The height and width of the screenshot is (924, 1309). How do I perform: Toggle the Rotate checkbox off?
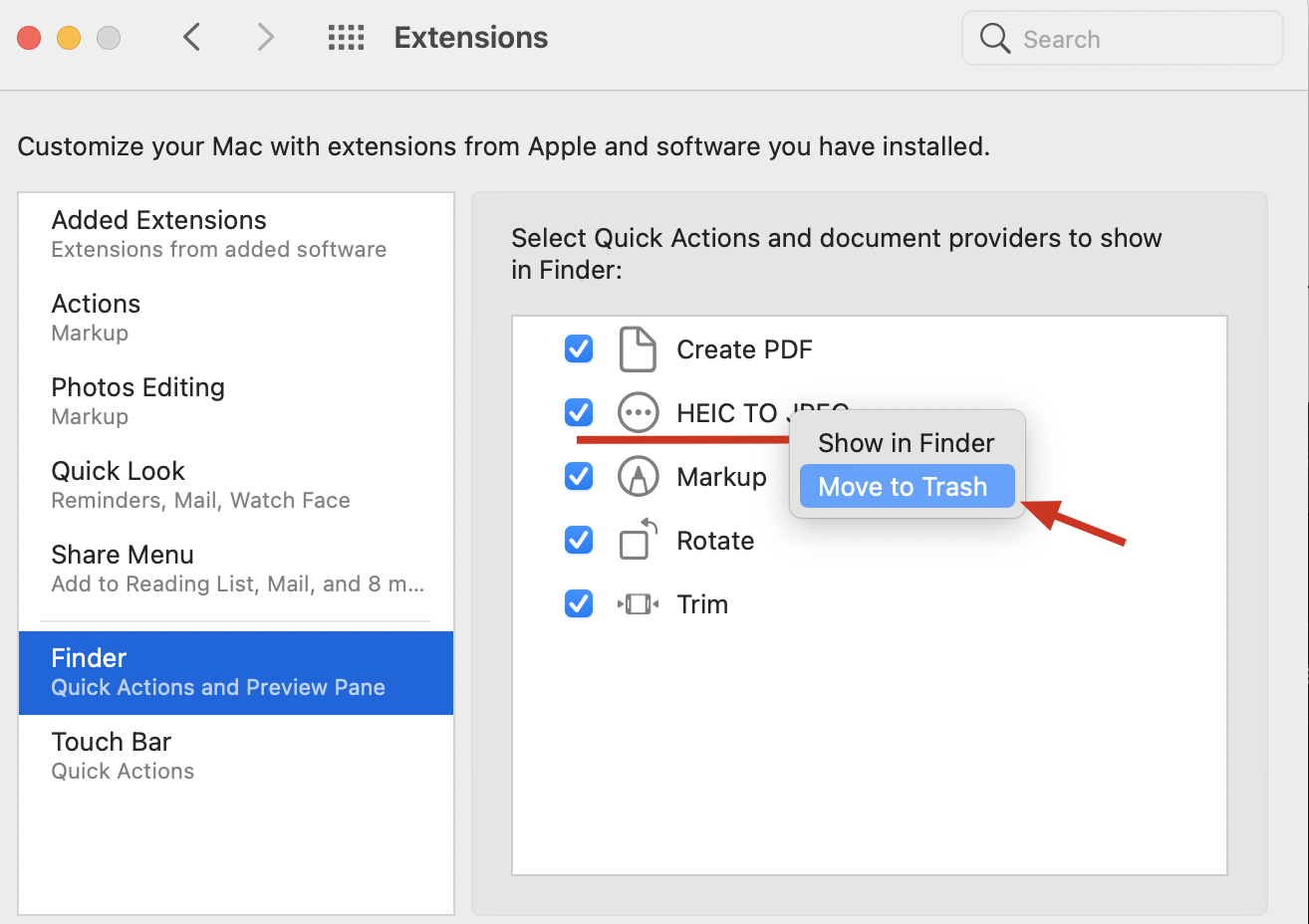coord(579,540)
